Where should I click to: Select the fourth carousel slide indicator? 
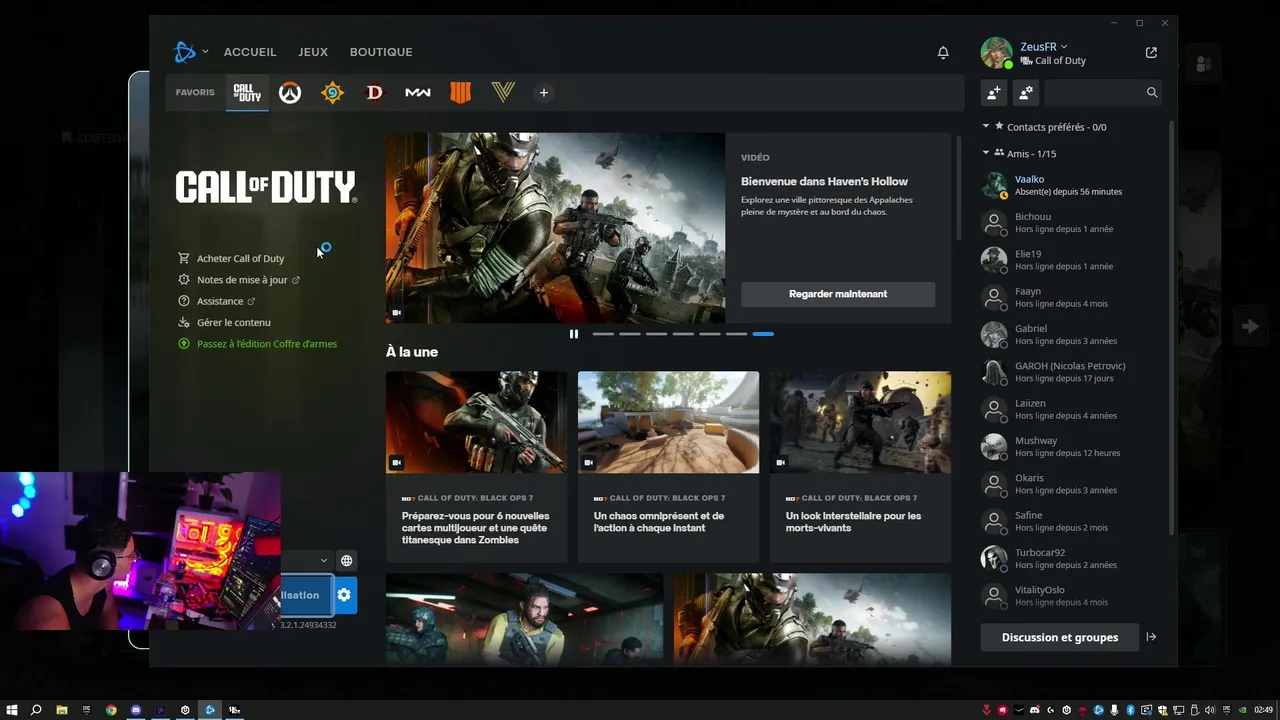[x=683, y=334]
